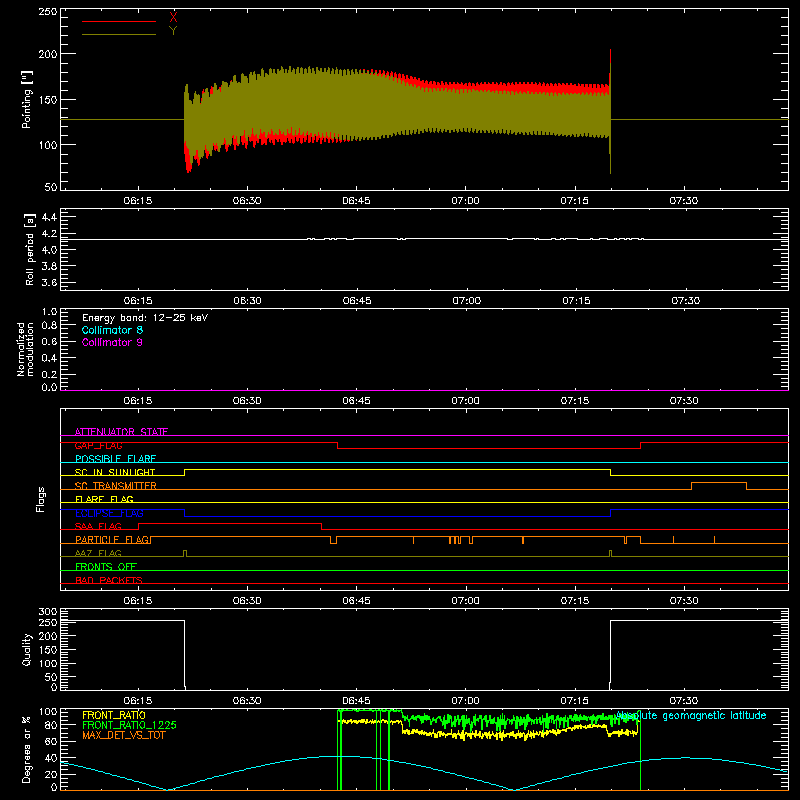Image resolution: width=800 pixels, height=800 pixels.
Task: Click the 250 tick on Pointing axis
Action: (48, 12)
